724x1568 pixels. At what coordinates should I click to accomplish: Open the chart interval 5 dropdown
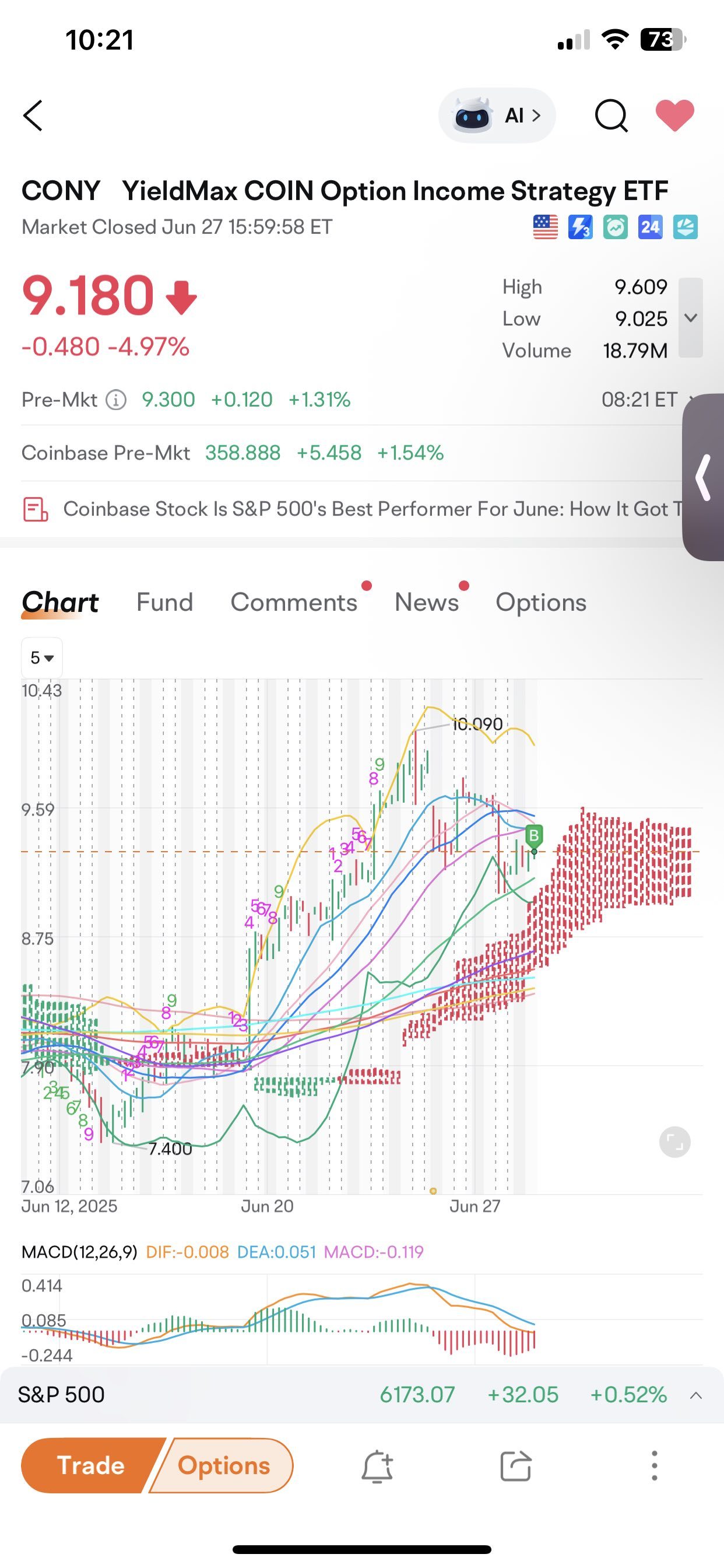42,657
